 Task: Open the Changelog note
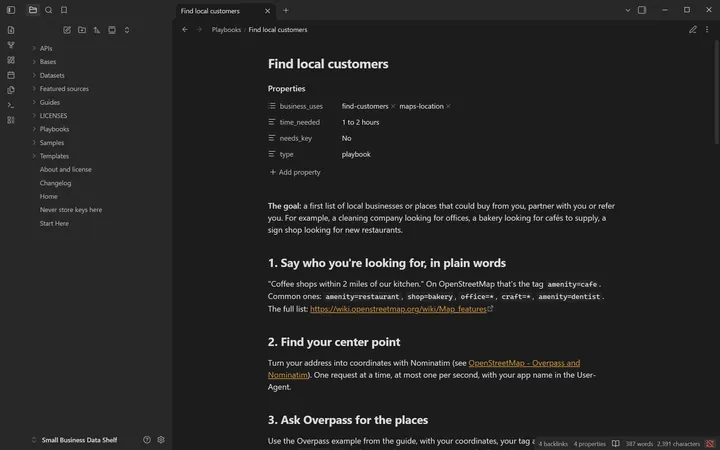point(55,183)
